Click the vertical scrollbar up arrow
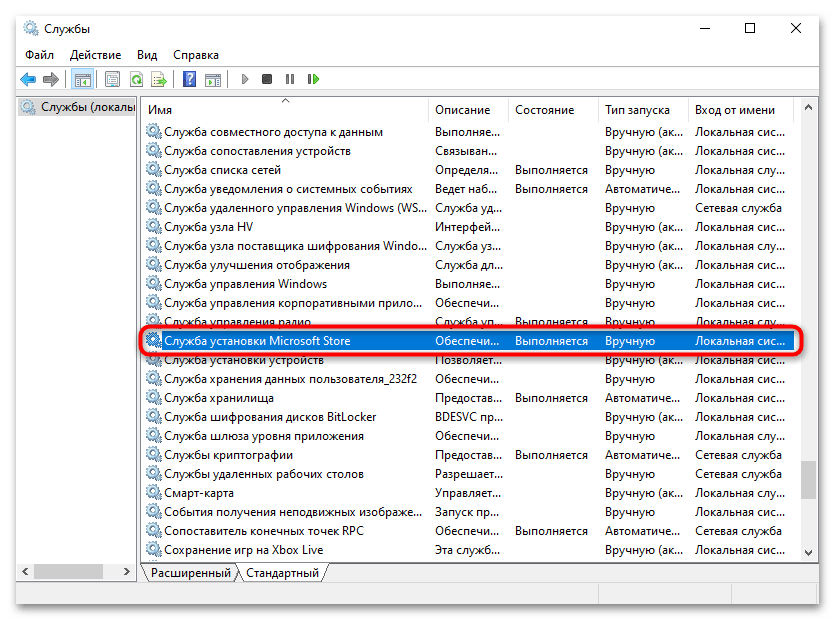835x620 pixels. [808, 107]
